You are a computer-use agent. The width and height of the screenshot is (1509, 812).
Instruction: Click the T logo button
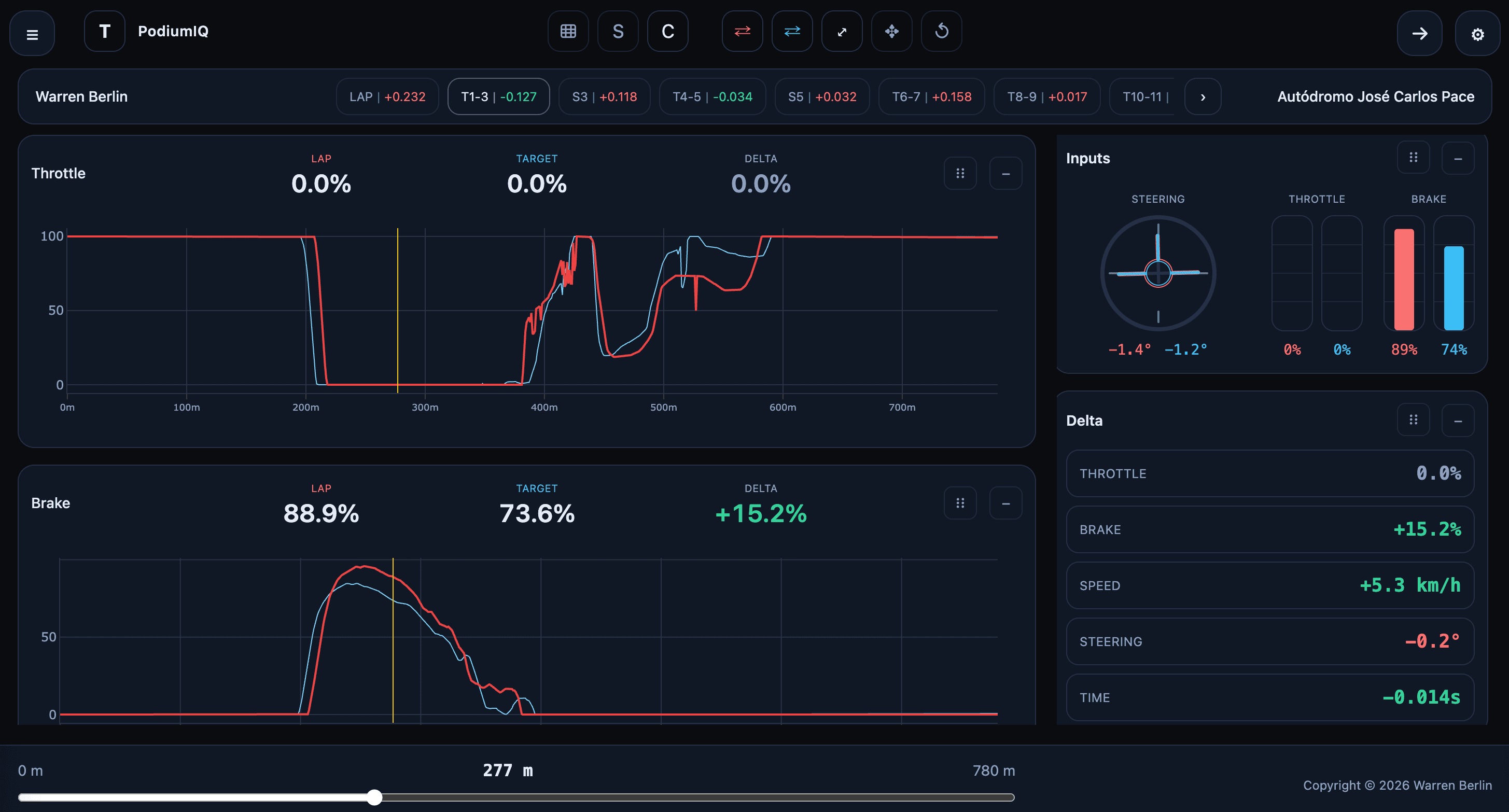104,31
